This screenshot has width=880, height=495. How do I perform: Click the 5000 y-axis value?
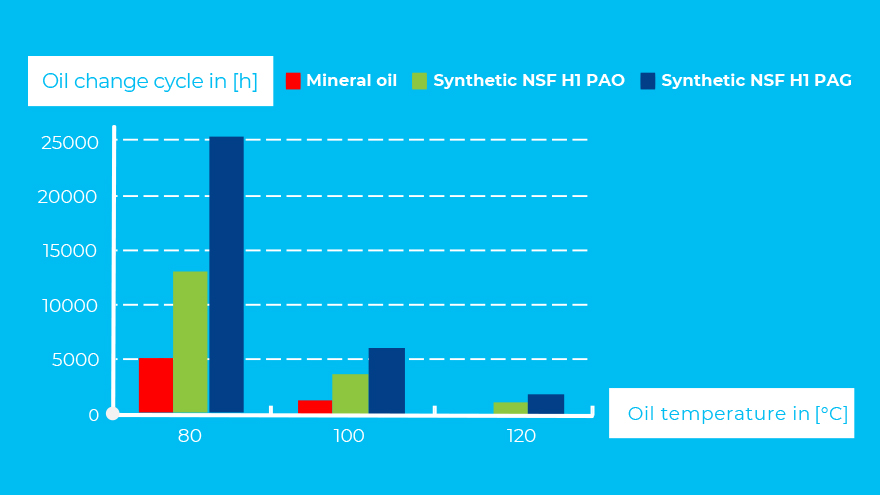pyautogui.click(x=76, y=360)
